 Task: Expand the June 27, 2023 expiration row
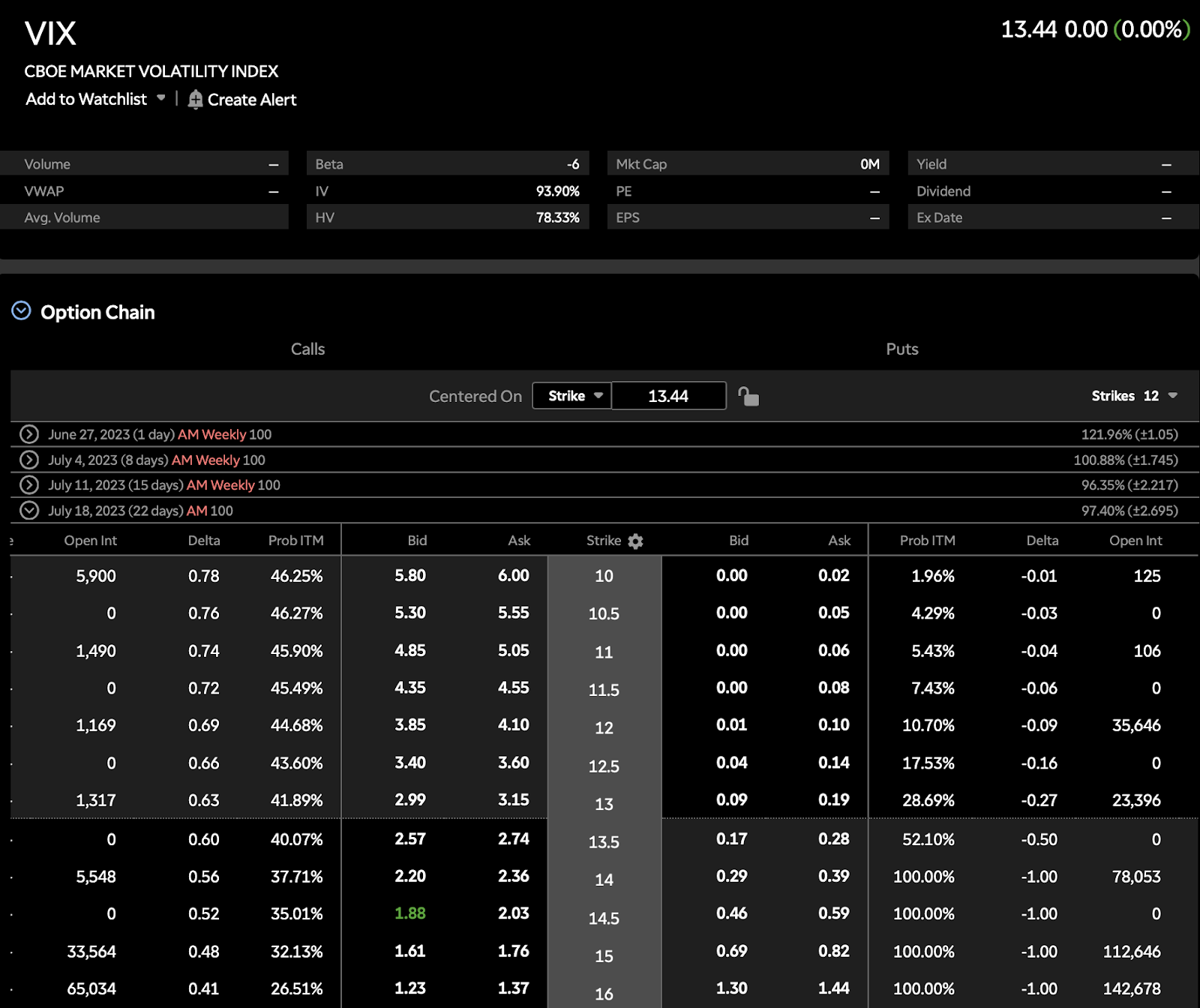click(29, 434)
